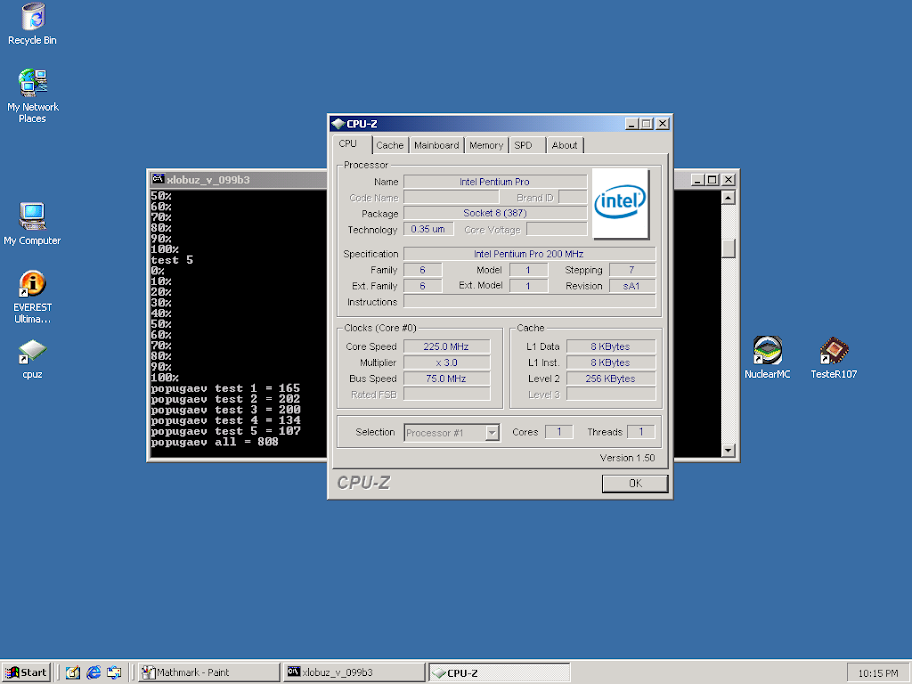This screenshot has height=684, width=912.
Task: Click the Multiplier value x 3.0
Action: [x=447, y=363]
